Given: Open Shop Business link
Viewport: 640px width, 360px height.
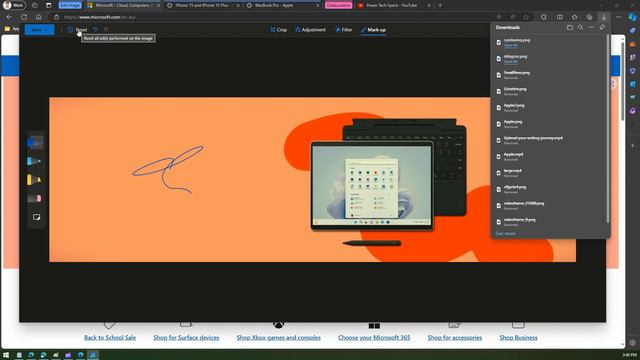Looking at the screenshot, I should pos(518,338).
